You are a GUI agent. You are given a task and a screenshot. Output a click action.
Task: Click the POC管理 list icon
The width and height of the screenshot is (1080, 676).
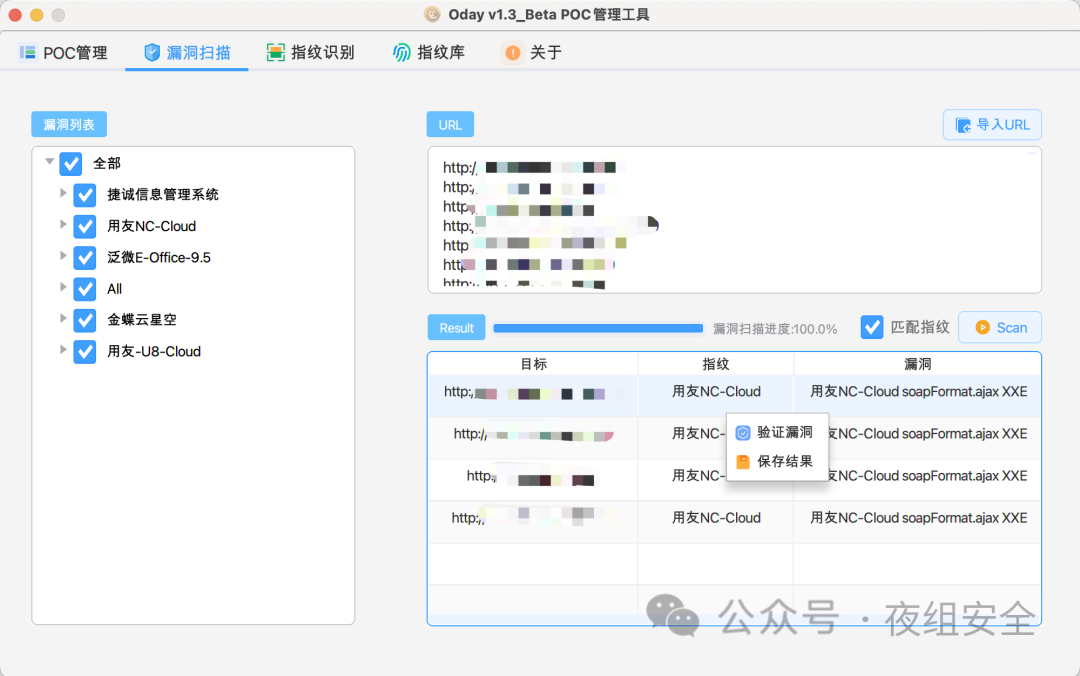coord(28,52)
